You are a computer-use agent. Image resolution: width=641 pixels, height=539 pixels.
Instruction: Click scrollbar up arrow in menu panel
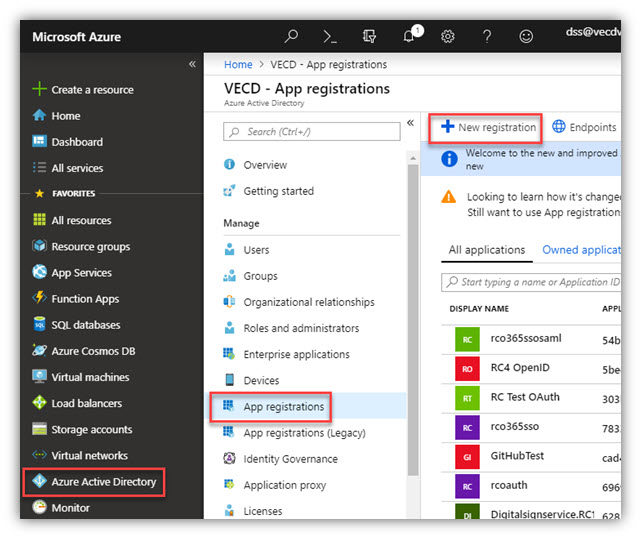[413, 157]
